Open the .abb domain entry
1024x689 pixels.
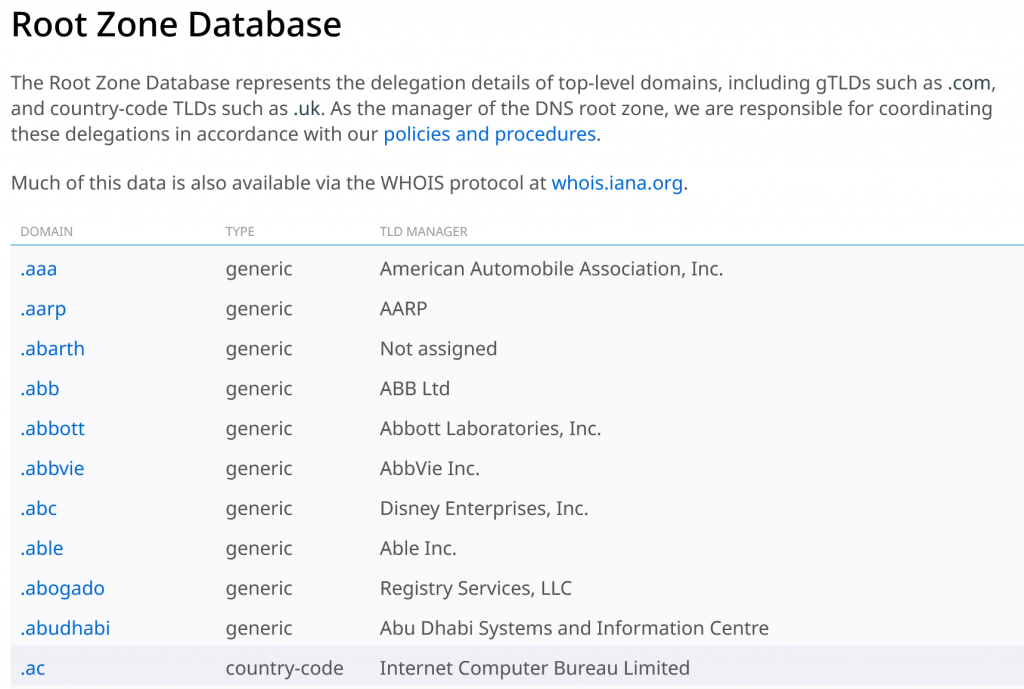click(40, 389)
